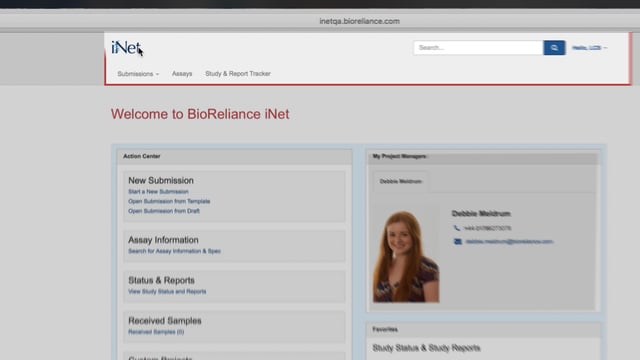
Task: Click View Study Status and Reports link
Action: [x=167, y=291]
